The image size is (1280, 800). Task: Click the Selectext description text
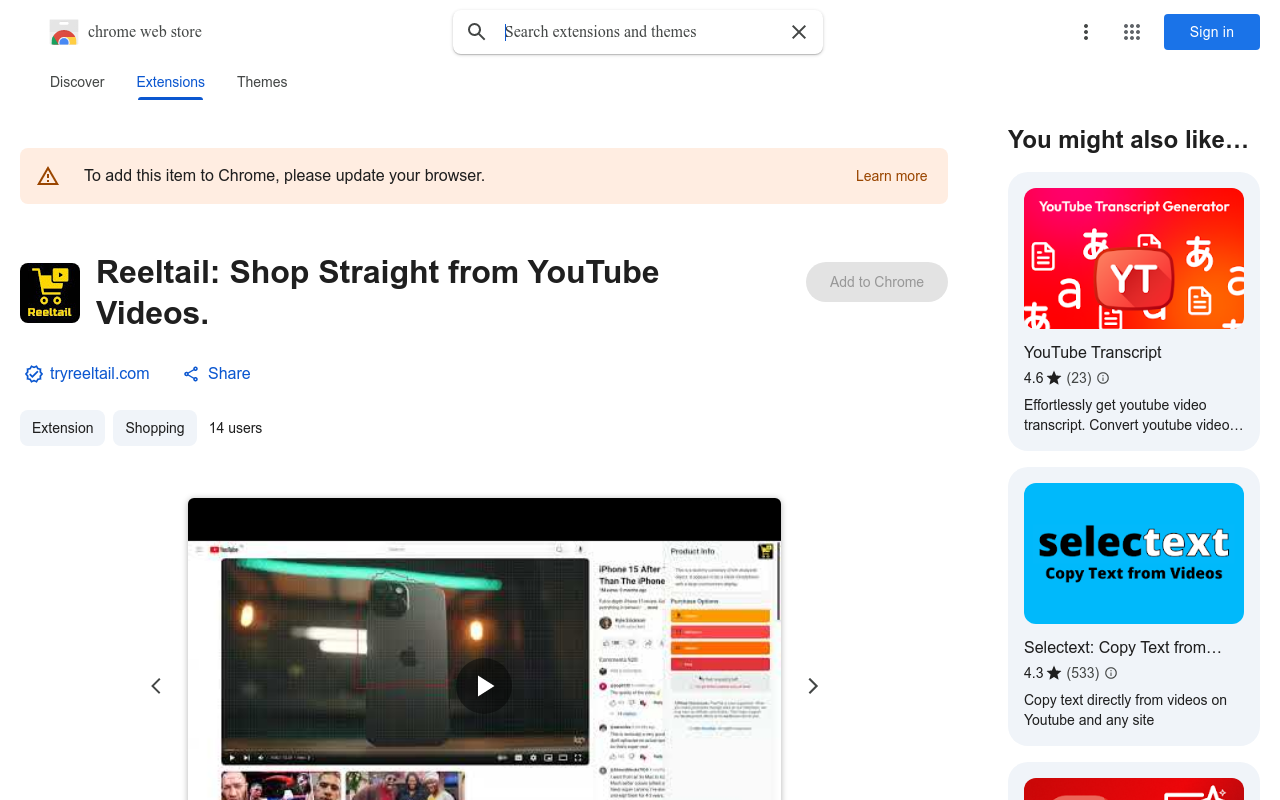1125,710
